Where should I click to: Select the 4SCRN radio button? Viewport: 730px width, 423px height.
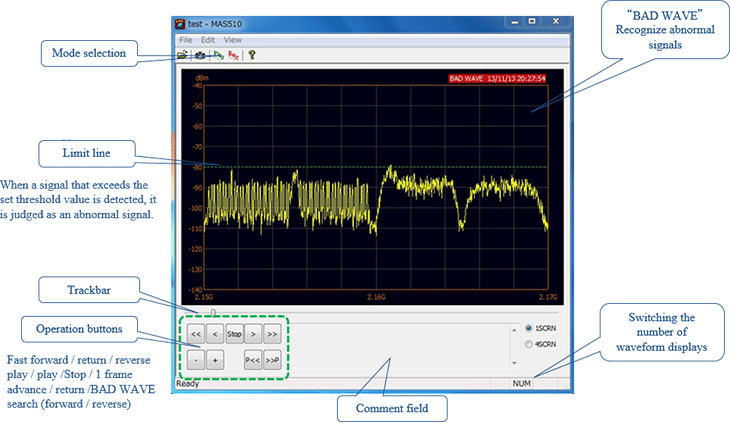point(529,344)
